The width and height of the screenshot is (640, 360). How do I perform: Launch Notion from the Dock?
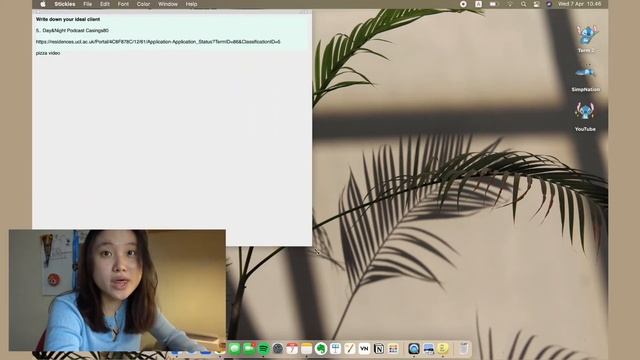pos(379,349)
